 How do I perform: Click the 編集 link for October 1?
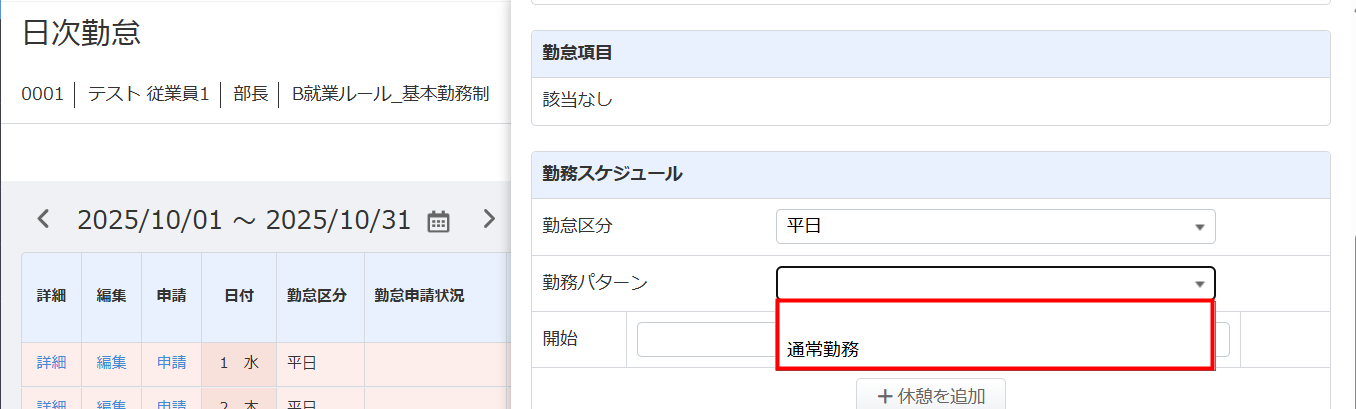(111, 363)
